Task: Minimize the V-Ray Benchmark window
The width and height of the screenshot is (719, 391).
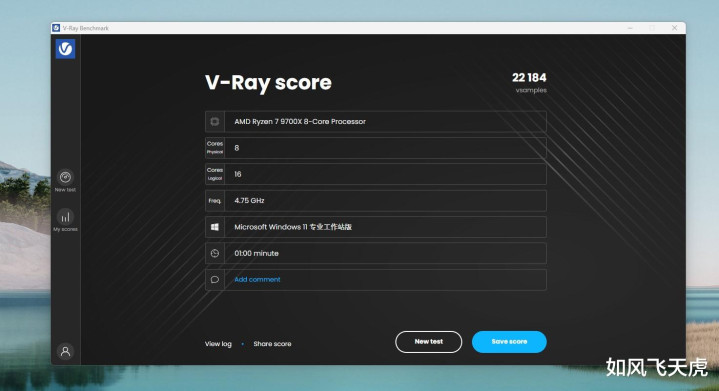Action: (x=631, y=28)
